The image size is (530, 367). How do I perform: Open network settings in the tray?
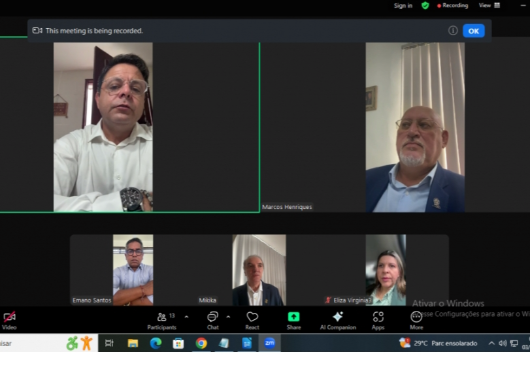(514, 343)
